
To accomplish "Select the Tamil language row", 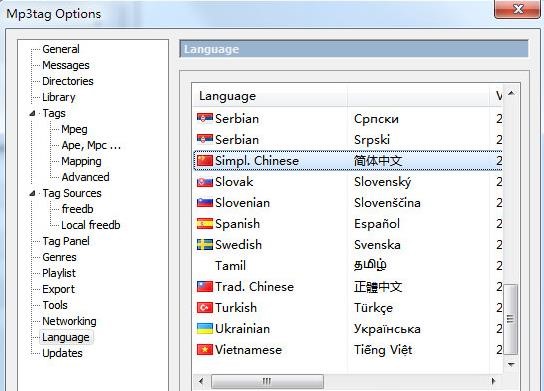I will click(348, 266).
